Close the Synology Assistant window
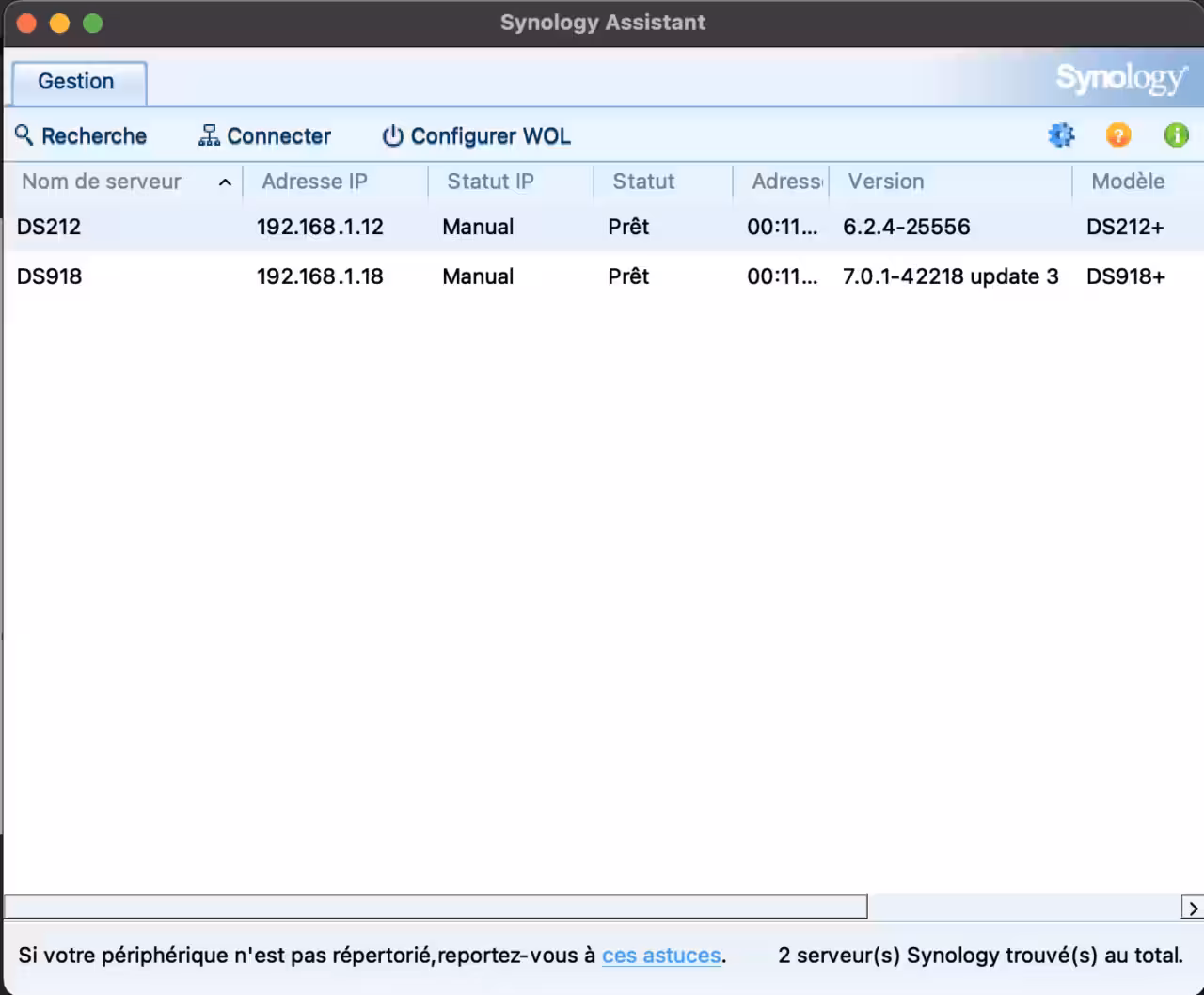 tap(26, 24)
